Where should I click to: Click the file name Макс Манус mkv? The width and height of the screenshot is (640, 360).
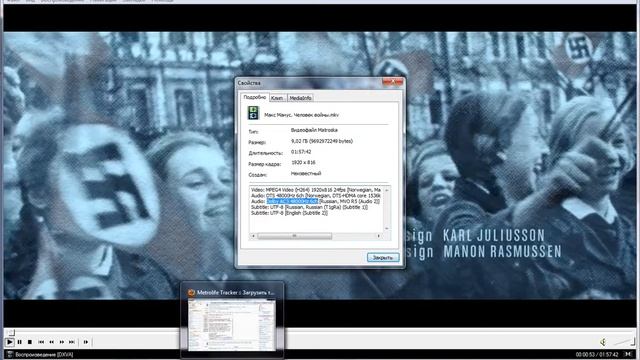coord(302,115)
